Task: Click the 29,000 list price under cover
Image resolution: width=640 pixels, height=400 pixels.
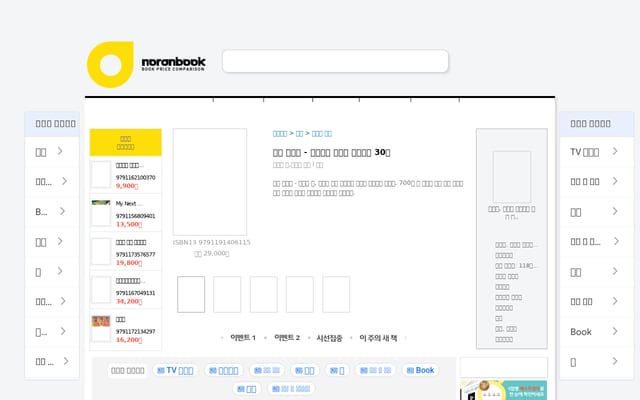Action: click(211, 253)
